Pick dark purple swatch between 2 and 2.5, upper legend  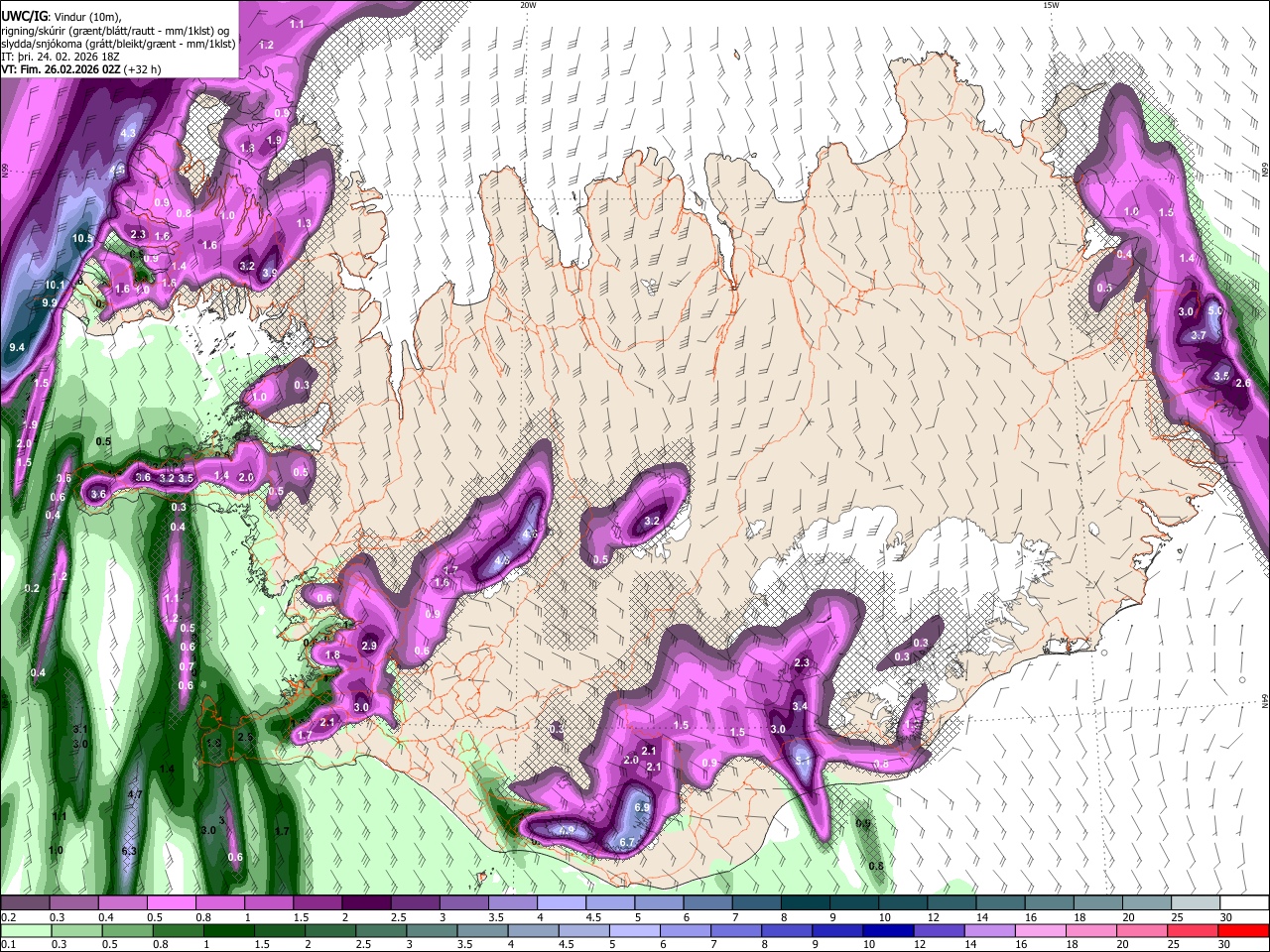[x=366, y=902]
